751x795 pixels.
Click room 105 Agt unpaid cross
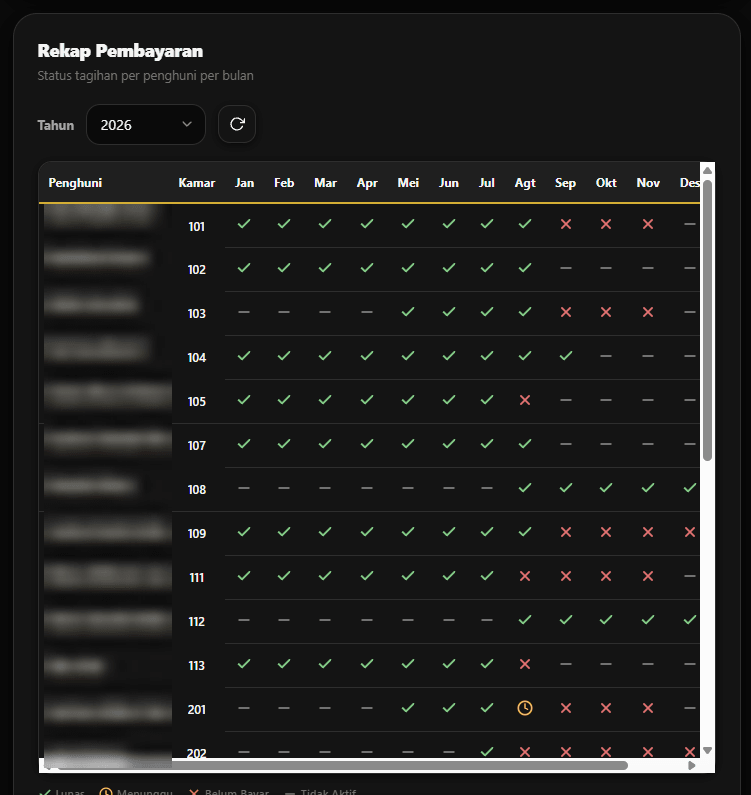525,400
